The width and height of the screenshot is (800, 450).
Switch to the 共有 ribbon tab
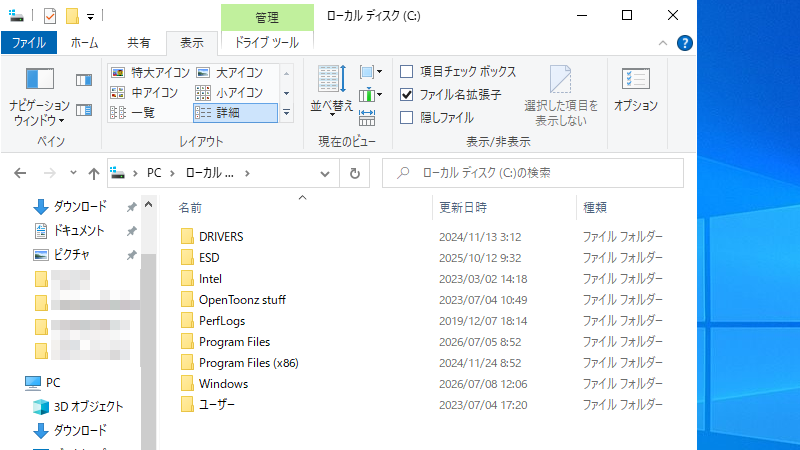[x=139, y=43]
